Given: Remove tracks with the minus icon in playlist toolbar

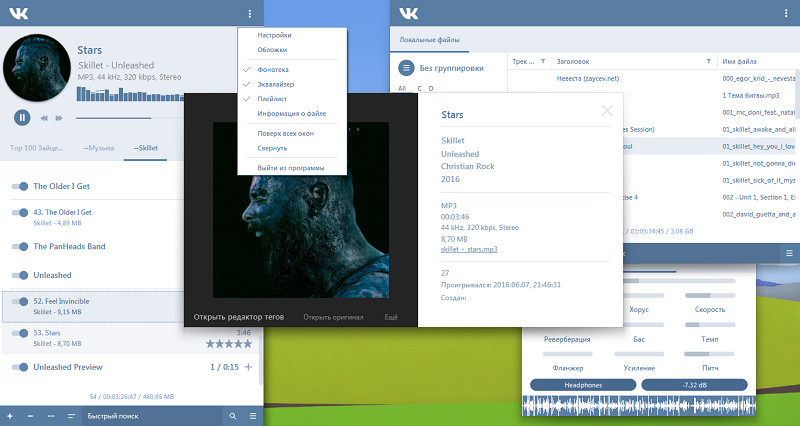Looking at the screenshot, I should pos(30,416).
